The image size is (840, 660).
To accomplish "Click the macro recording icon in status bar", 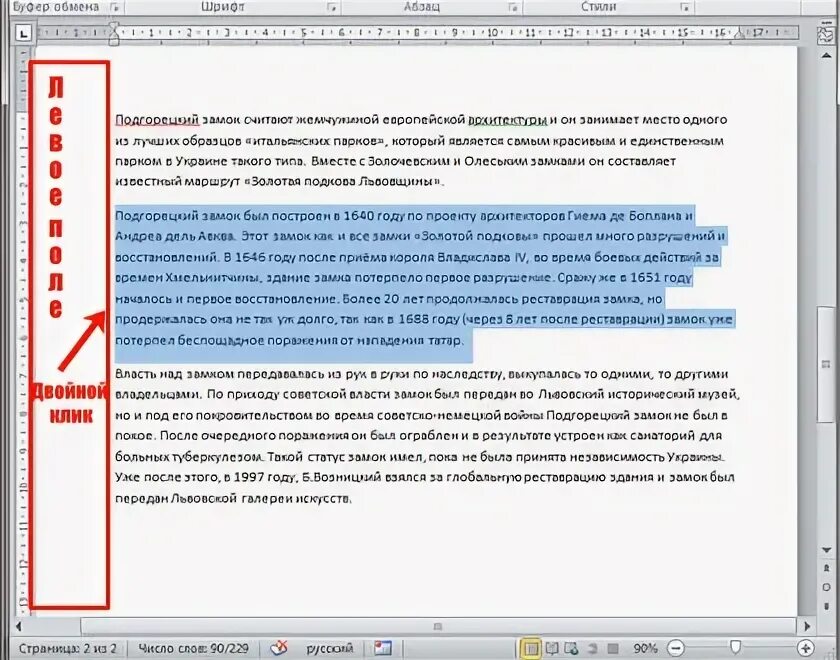I will coord(382,649).
